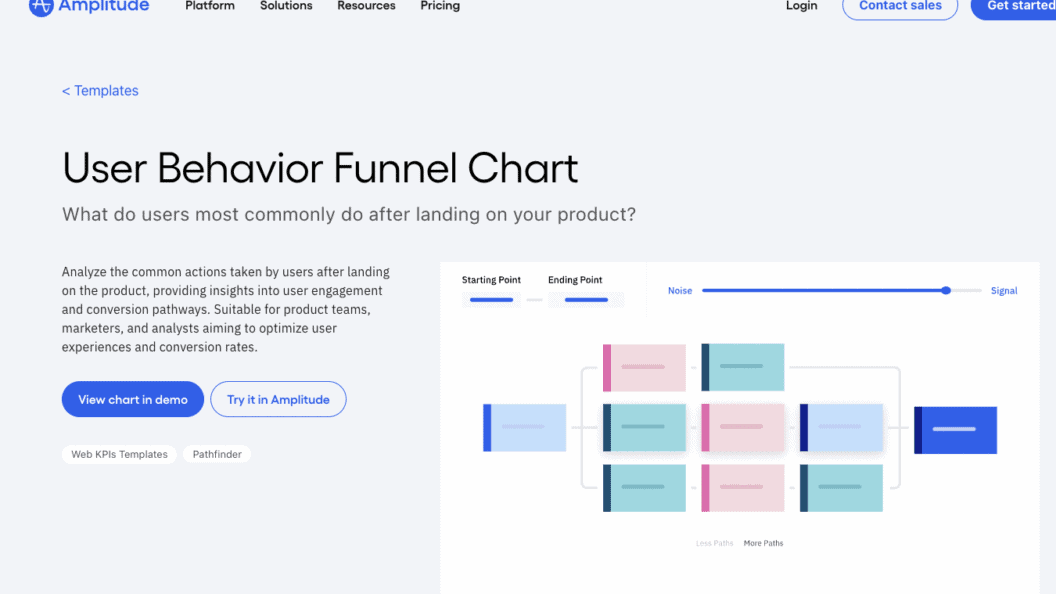Image resolution: width=1056 pixels, height=594 pixels.
Task: Select the pink node in the top path
Action: click(643, 367)
